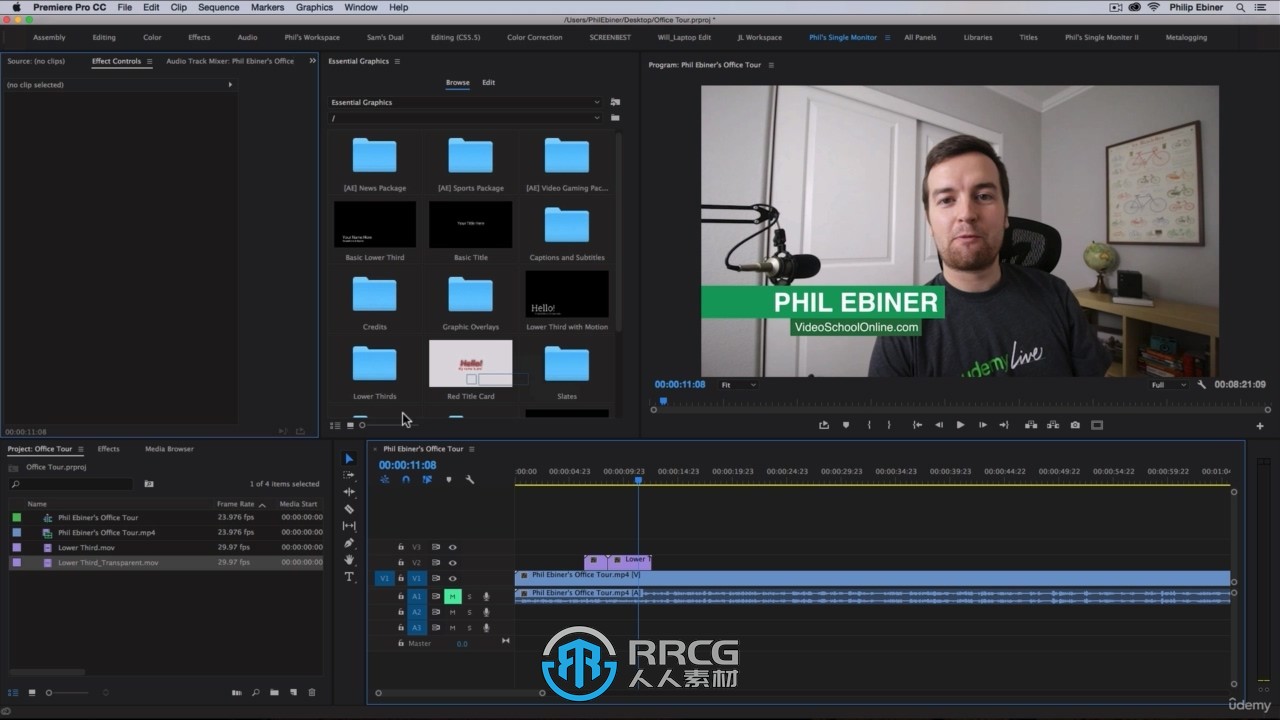Step forward one frame in Program monitor
Viewport: 1280px width, 720px height.
click(982, 425)
